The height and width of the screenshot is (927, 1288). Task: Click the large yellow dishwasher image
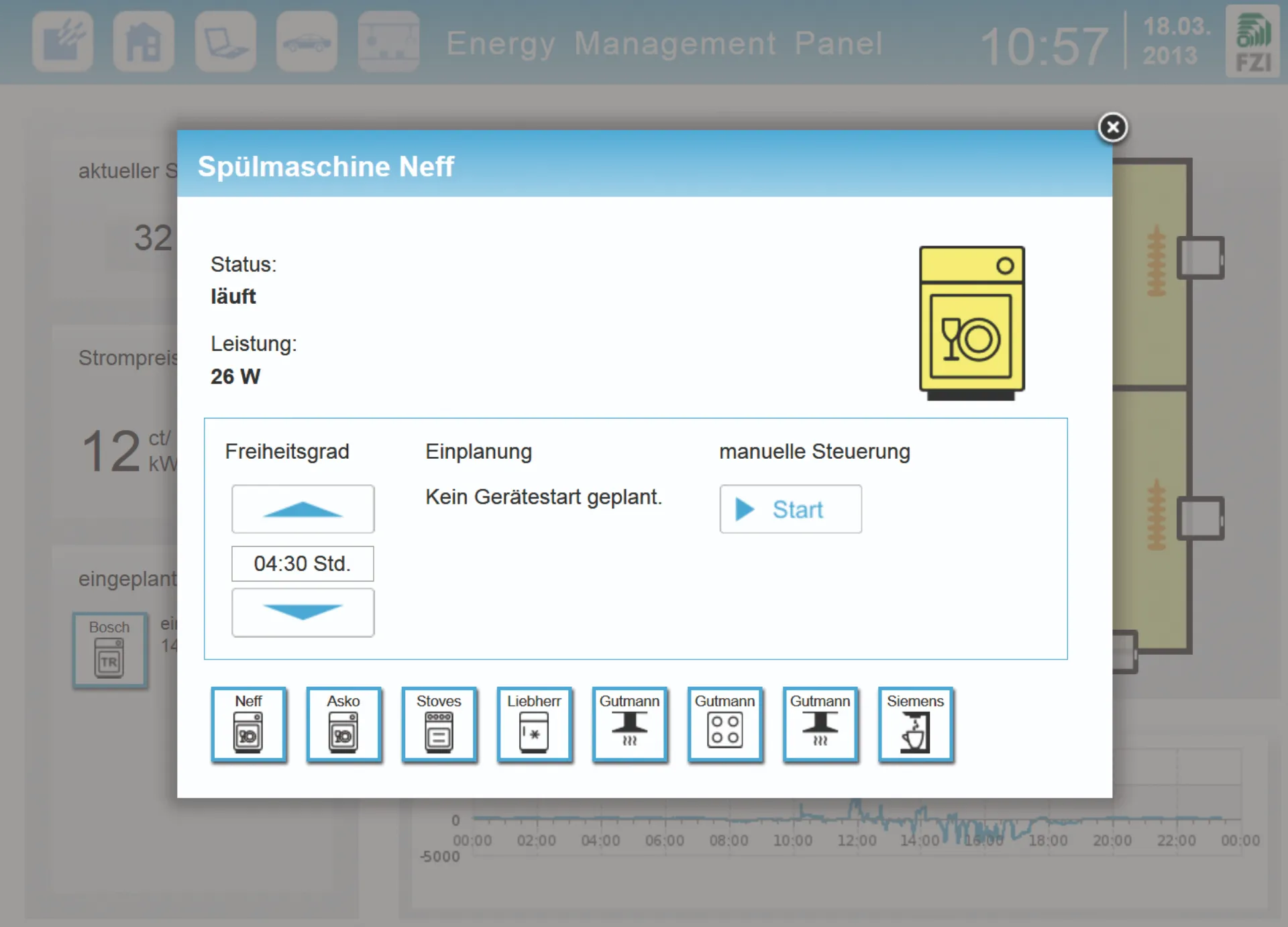pos(971,323)
